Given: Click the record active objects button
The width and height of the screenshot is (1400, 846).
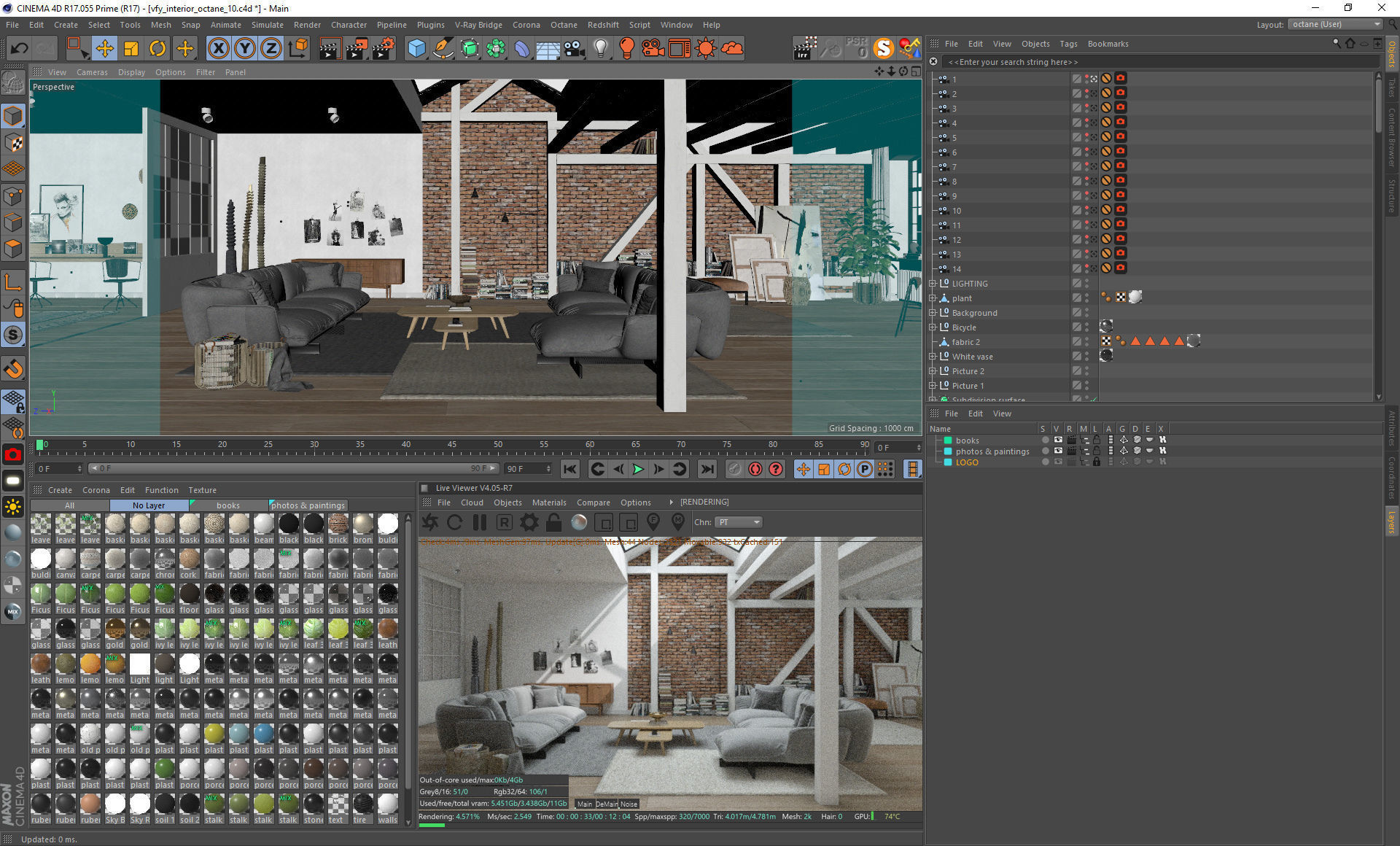Looking at the screenshot, I should 734,469.
